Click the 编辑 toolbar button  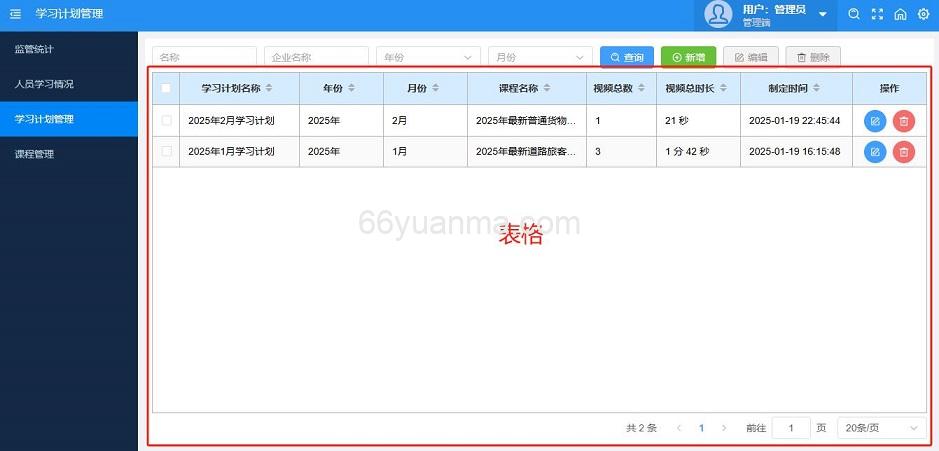click(751, 57)
